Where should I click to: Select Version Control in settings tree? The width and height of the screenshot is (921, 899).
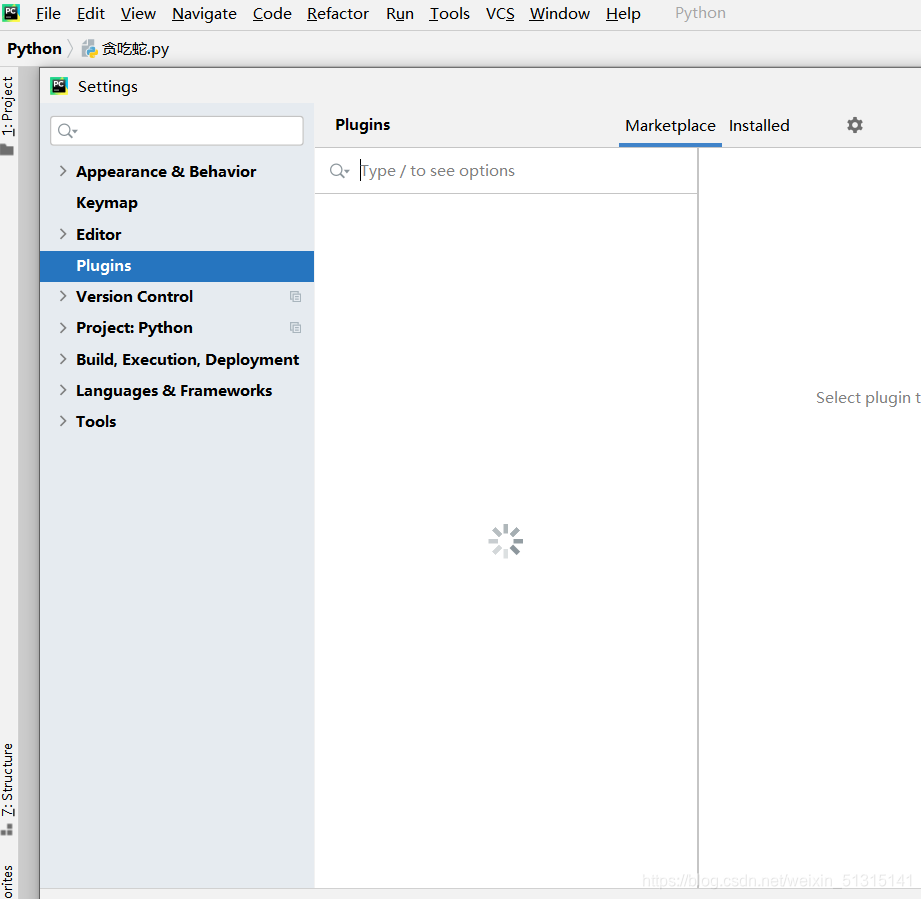click(x=135, y=297)
